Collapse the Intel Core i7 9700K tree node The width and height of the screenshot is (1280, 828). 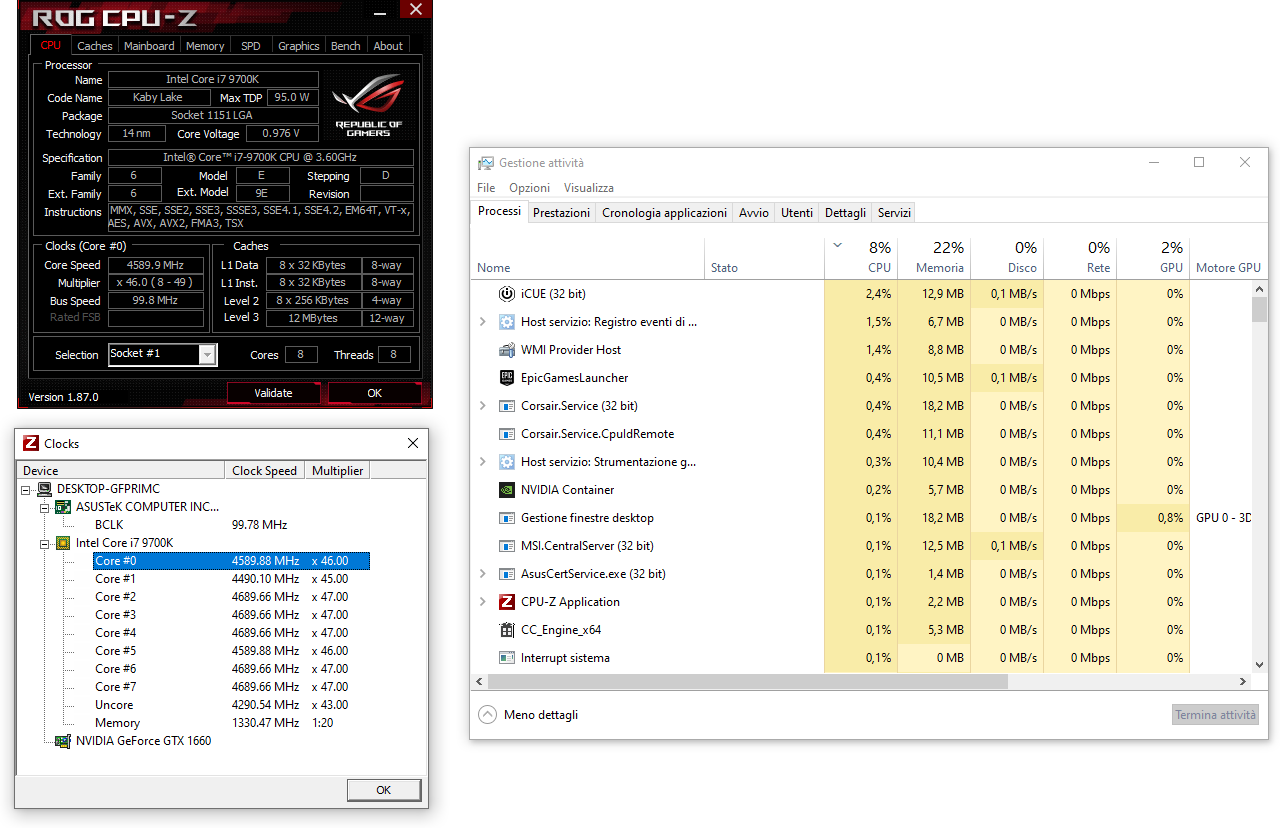pos(44,542)
